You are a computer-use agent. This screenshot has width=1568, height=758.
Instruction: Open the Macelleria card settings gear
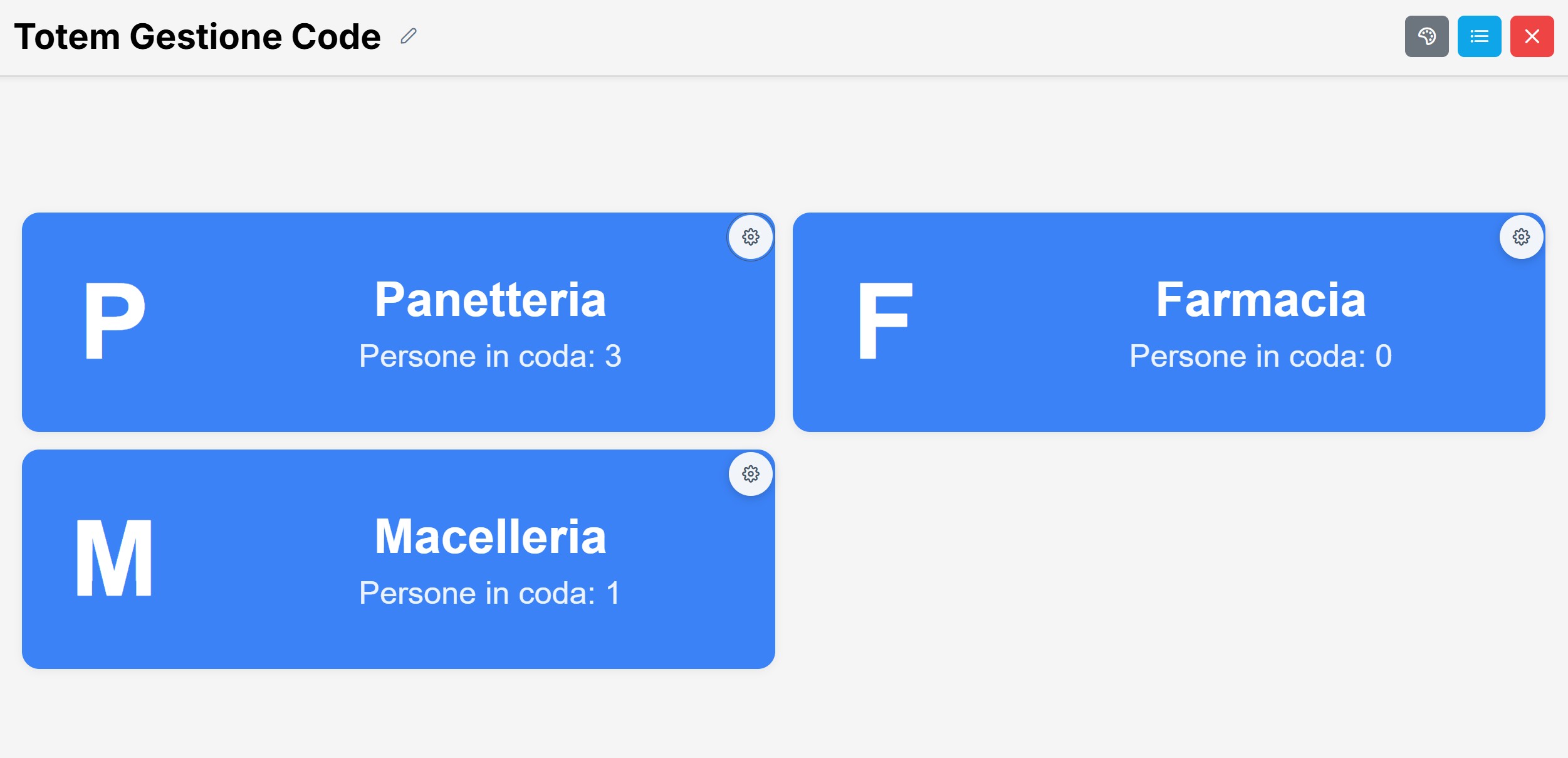[751, 475]
